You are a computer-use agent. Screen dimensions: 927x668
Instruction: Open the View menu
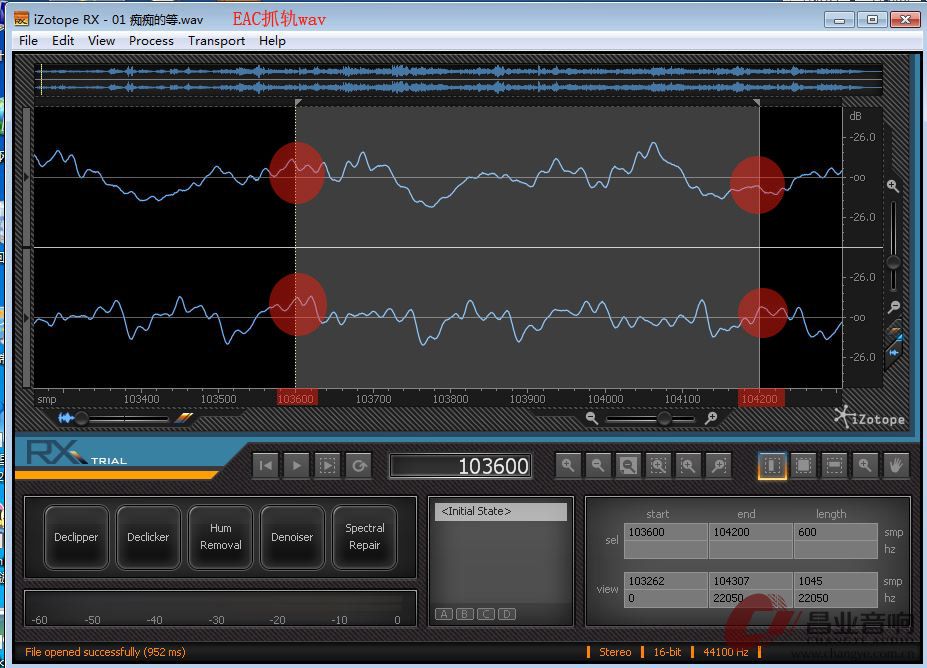point(101,41)
